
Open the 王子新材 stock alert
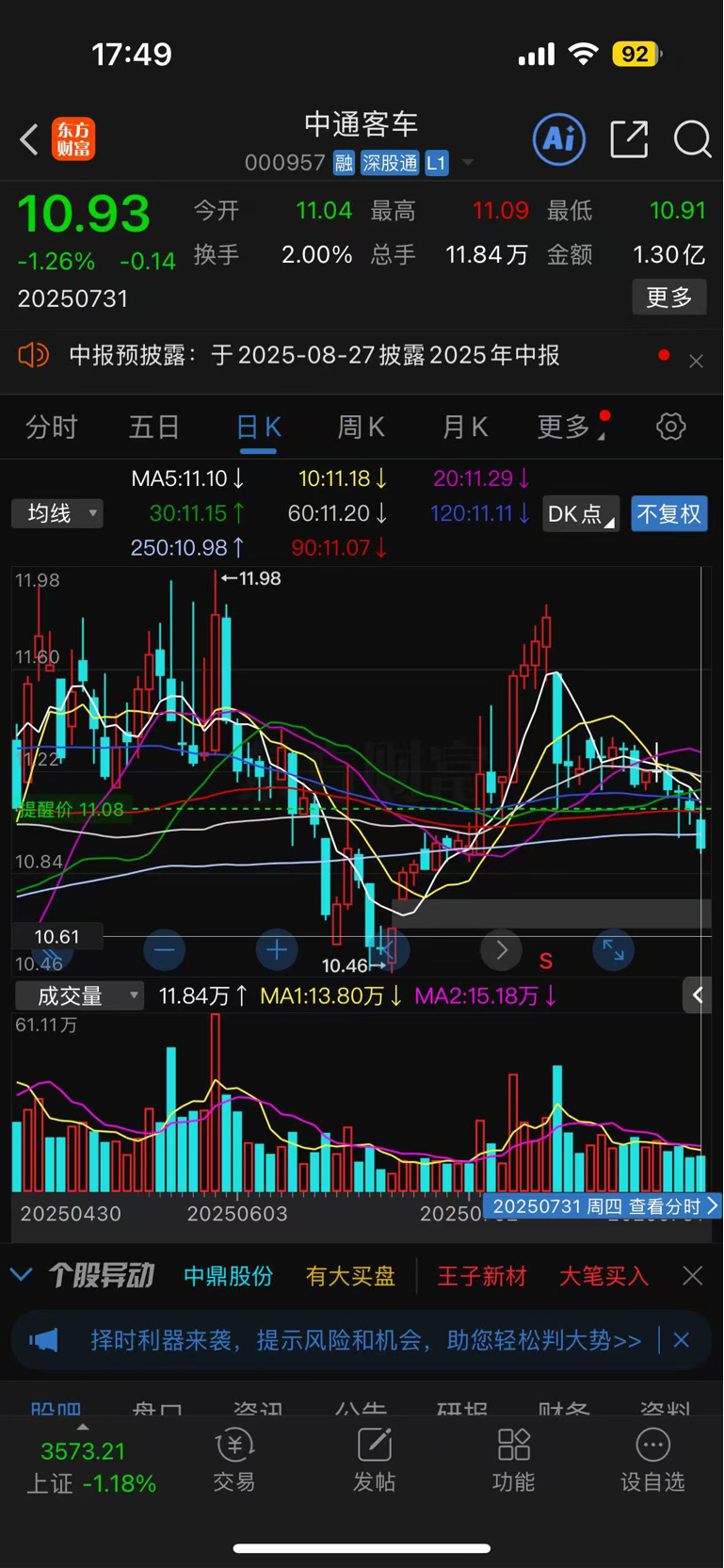point(481,1276)
